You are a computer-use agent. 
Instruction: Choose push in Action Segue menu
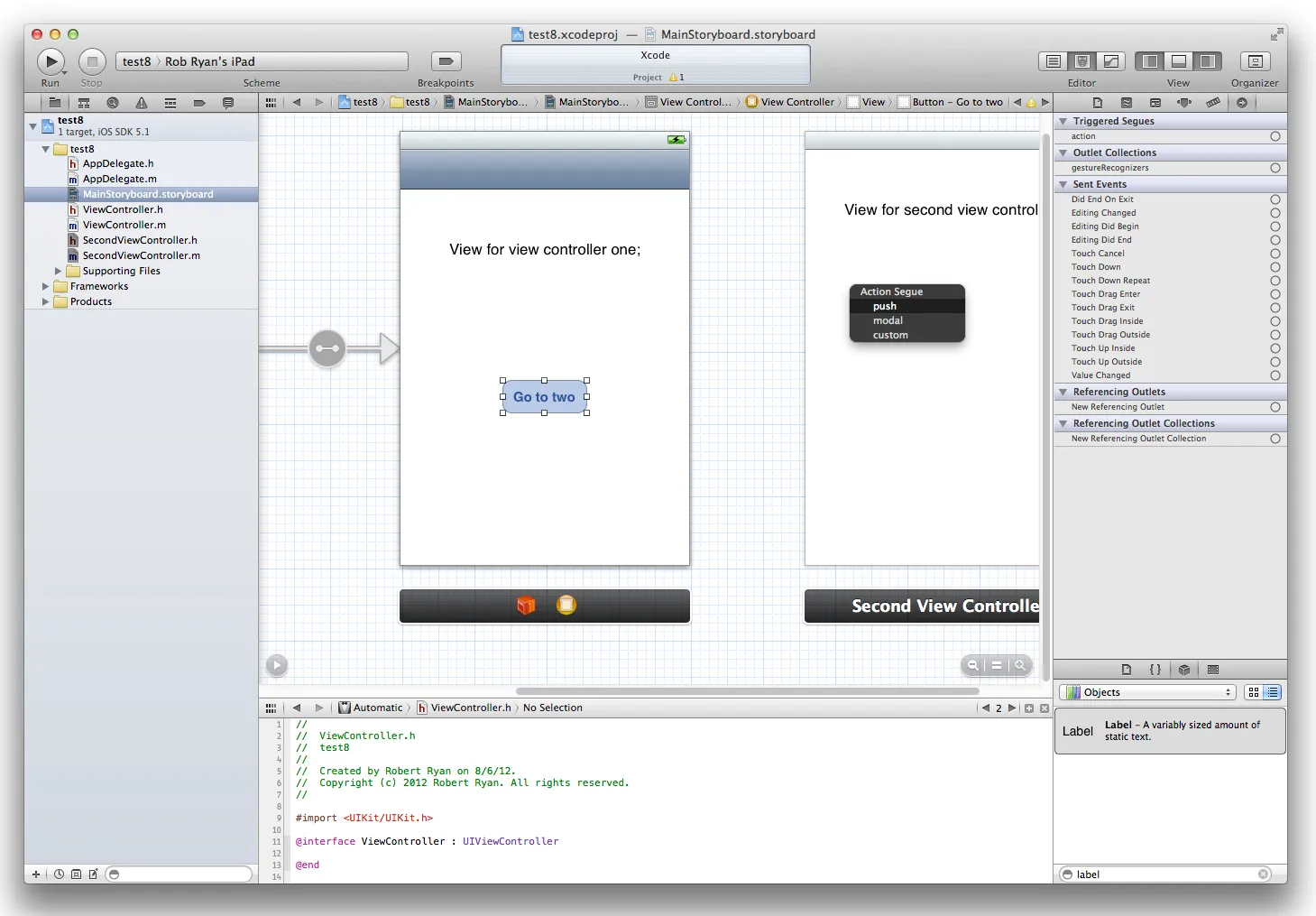[x=907, y=306]
